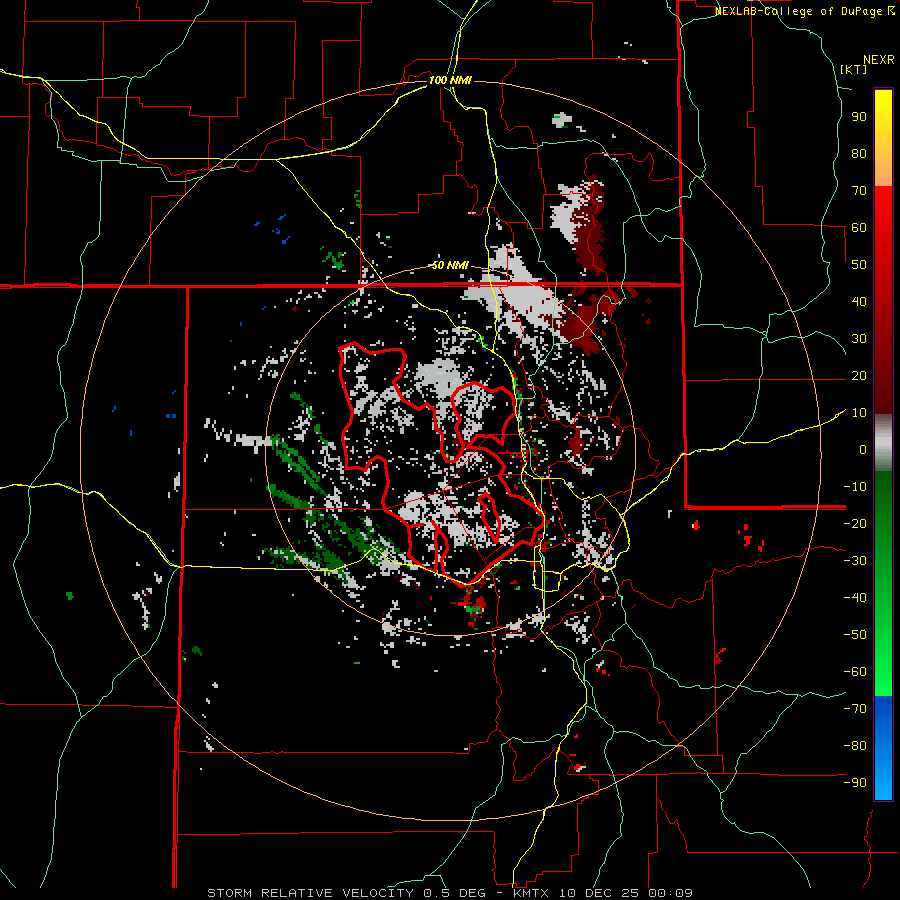Click the positive 10 scale value

click(x=859, y=413)
